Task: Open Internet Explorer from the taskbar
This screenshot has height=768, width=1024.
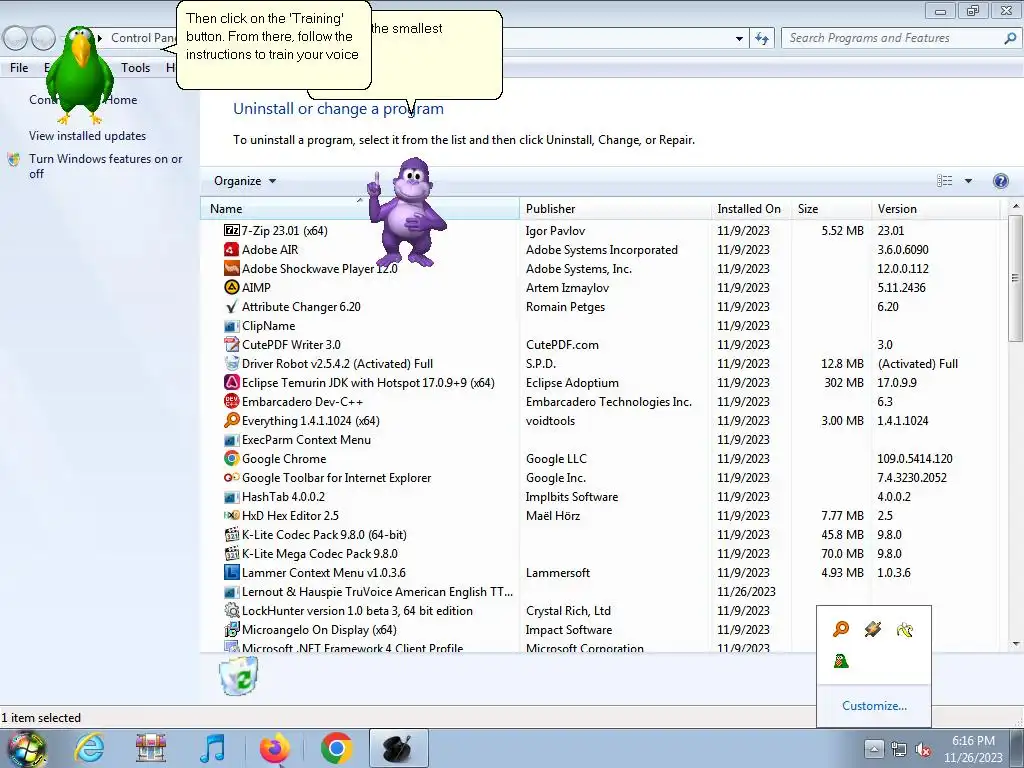Action: click(x=89, y=748)
